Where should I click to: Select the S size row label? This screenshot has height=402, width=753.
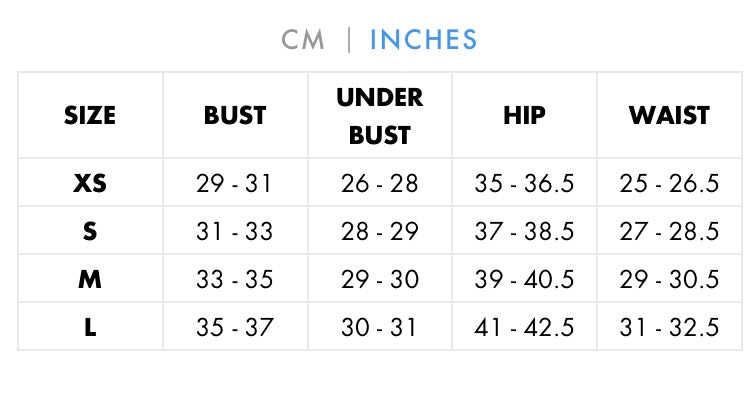(x=90, y=231)
